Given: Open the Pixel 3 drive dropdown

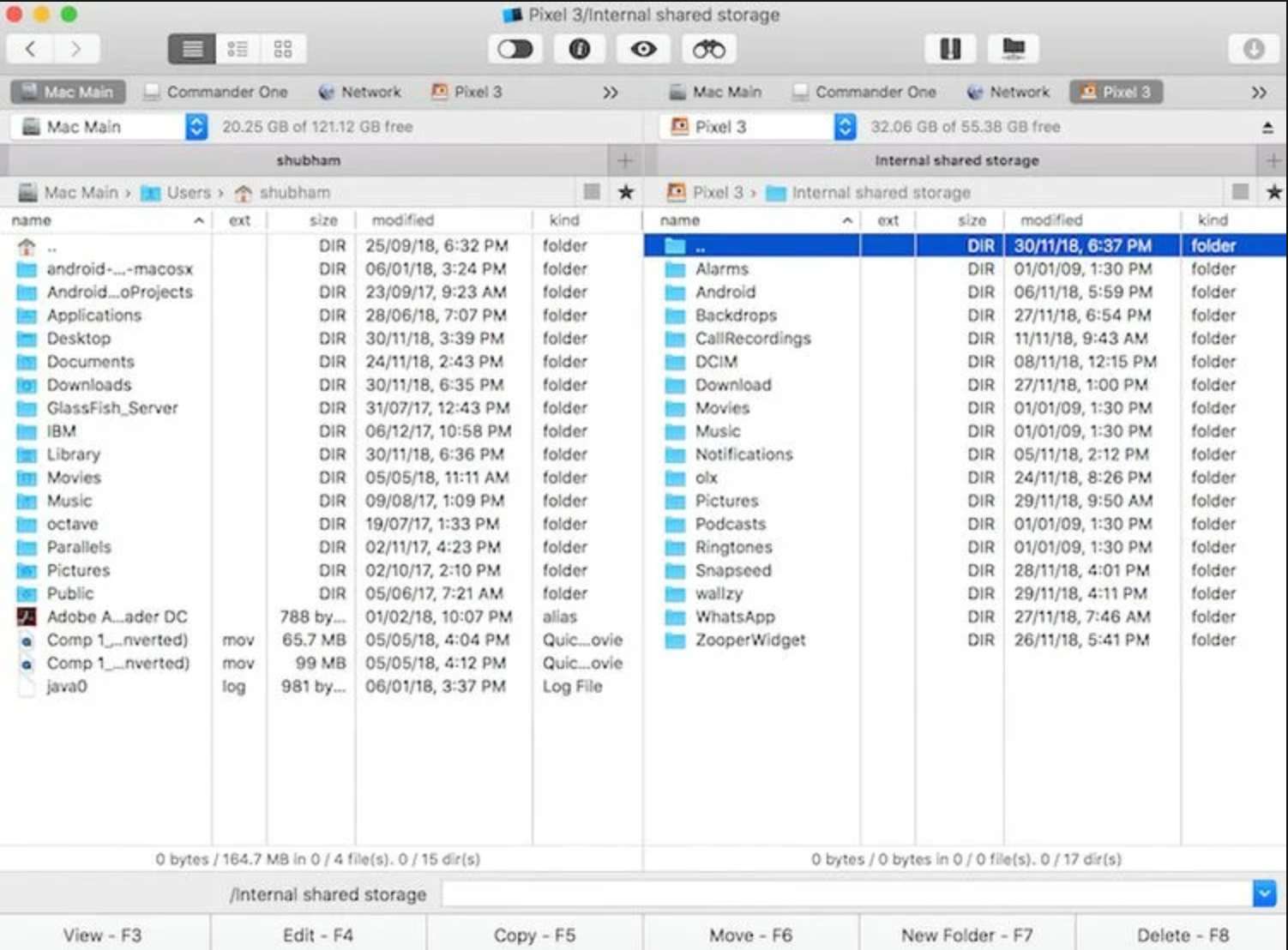Looking at the screenshot, I should [x=845, y=127].
